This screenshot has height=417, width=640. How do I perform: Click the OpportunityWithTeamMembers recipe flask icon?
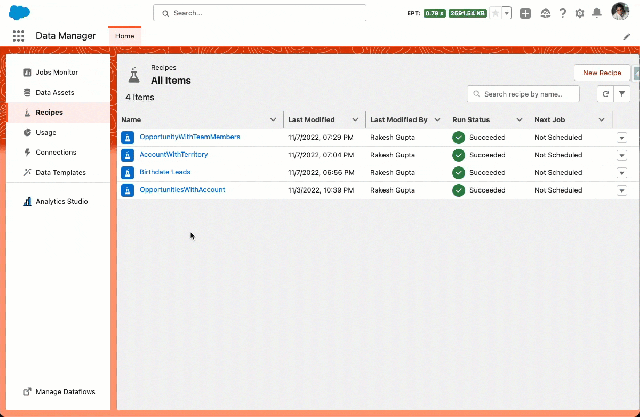click(127, 138)
